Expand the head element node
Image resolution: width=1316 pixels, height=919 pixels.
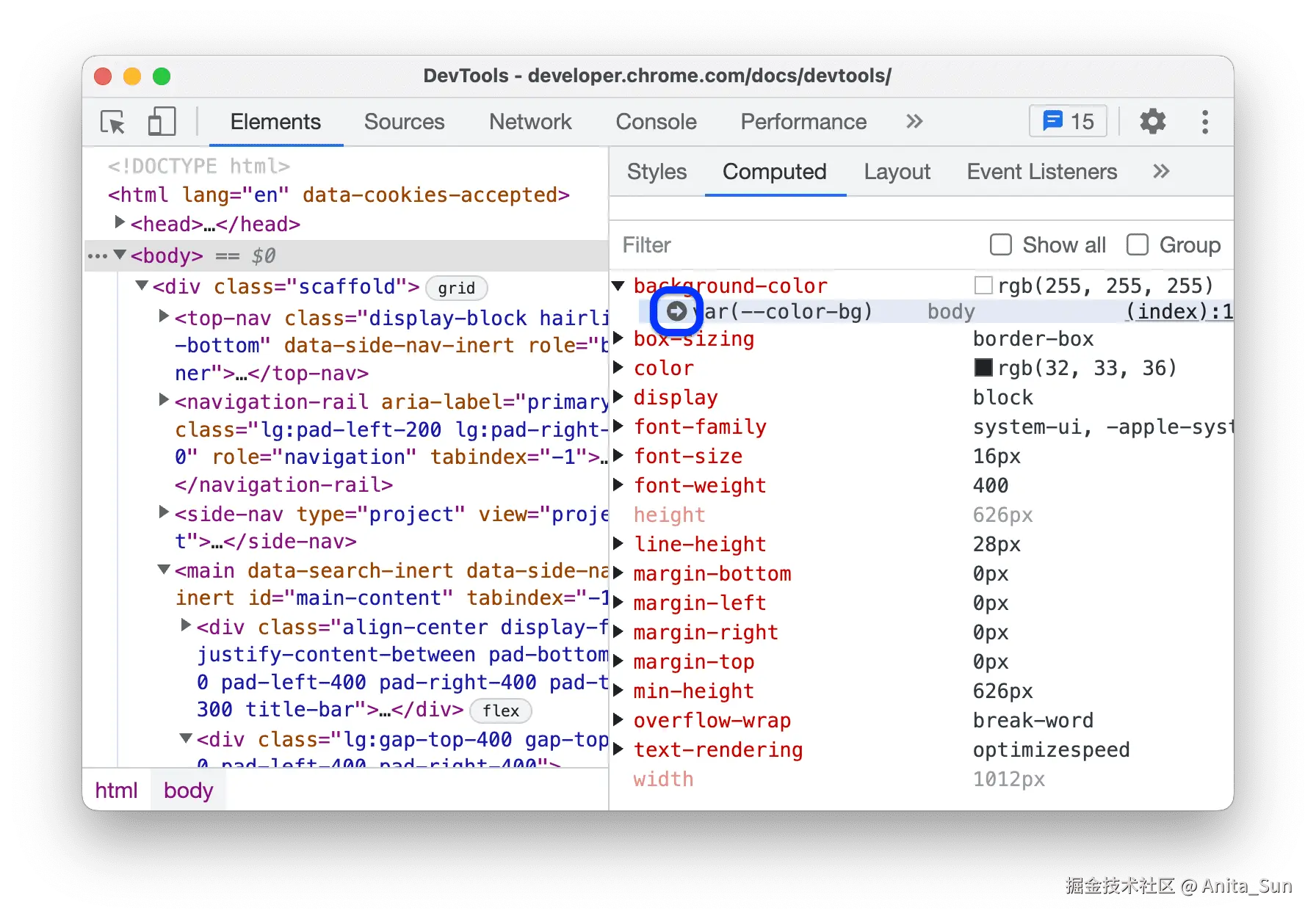pyautogui.click(x=120, y=222)
